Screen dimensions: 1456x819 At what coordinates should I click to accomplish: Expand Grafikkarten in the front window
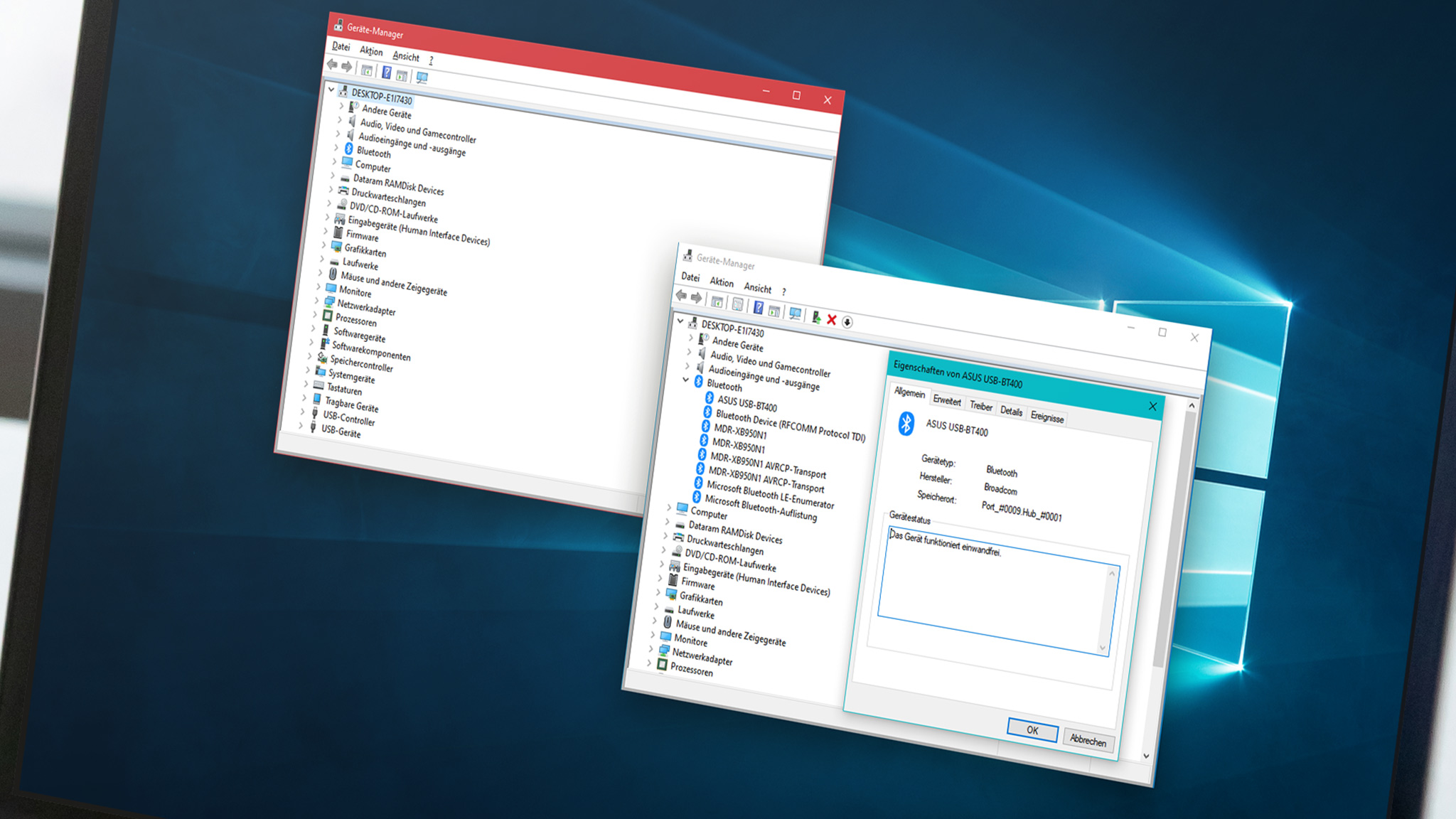click(x=658, y=592)
